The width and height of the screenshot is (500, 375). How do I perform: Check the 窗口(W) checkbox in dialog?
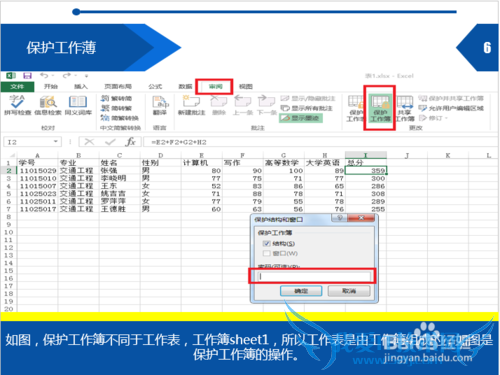(x=267, y=253)
